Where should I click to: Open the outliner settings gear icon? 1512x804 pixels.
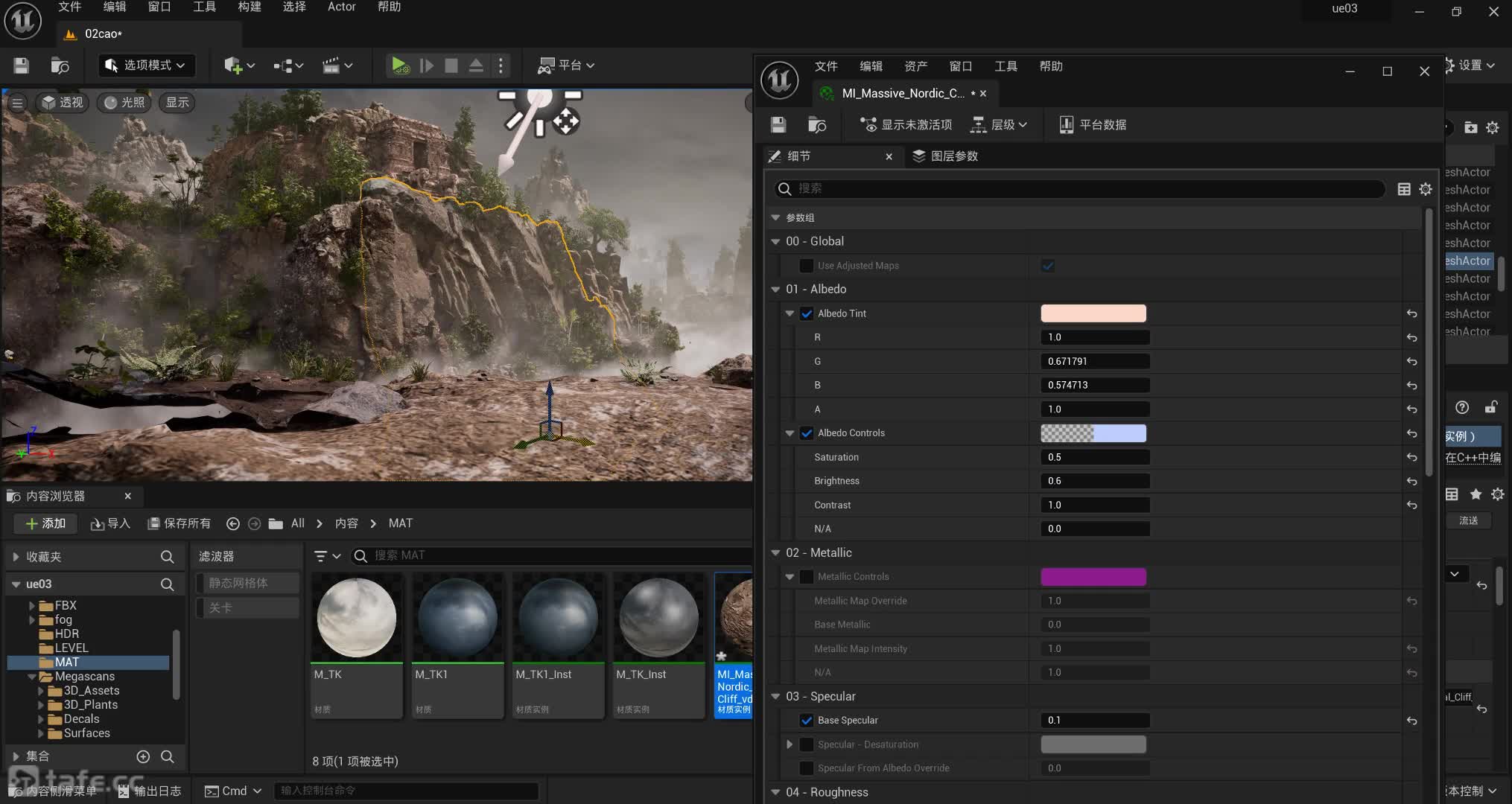pyautogui.click(x=1493, y=128)
